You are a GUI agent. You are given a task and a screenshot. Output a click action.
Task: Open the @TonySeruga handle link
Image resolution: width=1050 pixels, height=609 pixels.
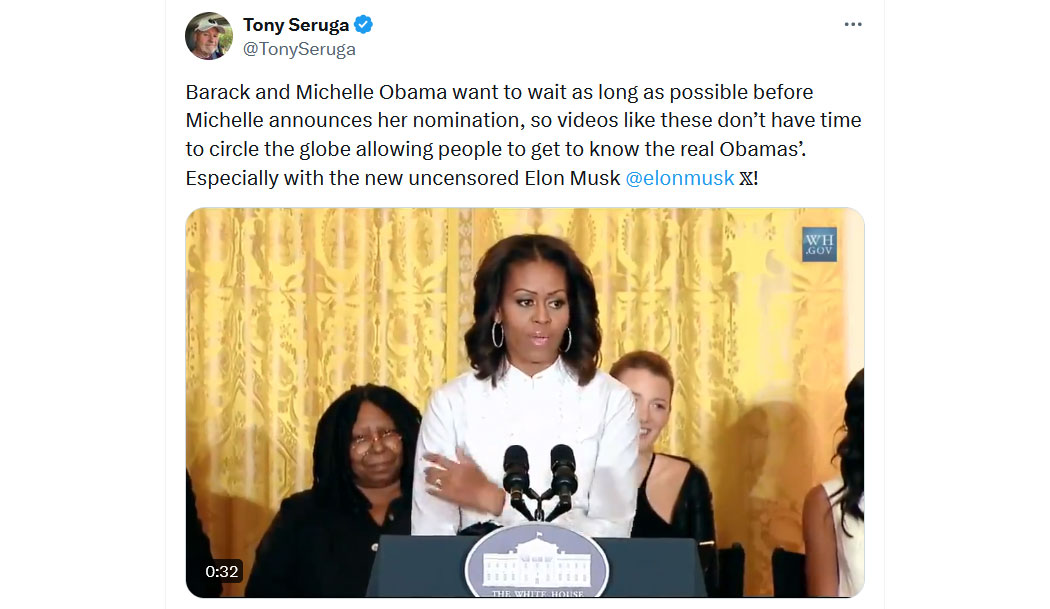click(x=299, y=49)
